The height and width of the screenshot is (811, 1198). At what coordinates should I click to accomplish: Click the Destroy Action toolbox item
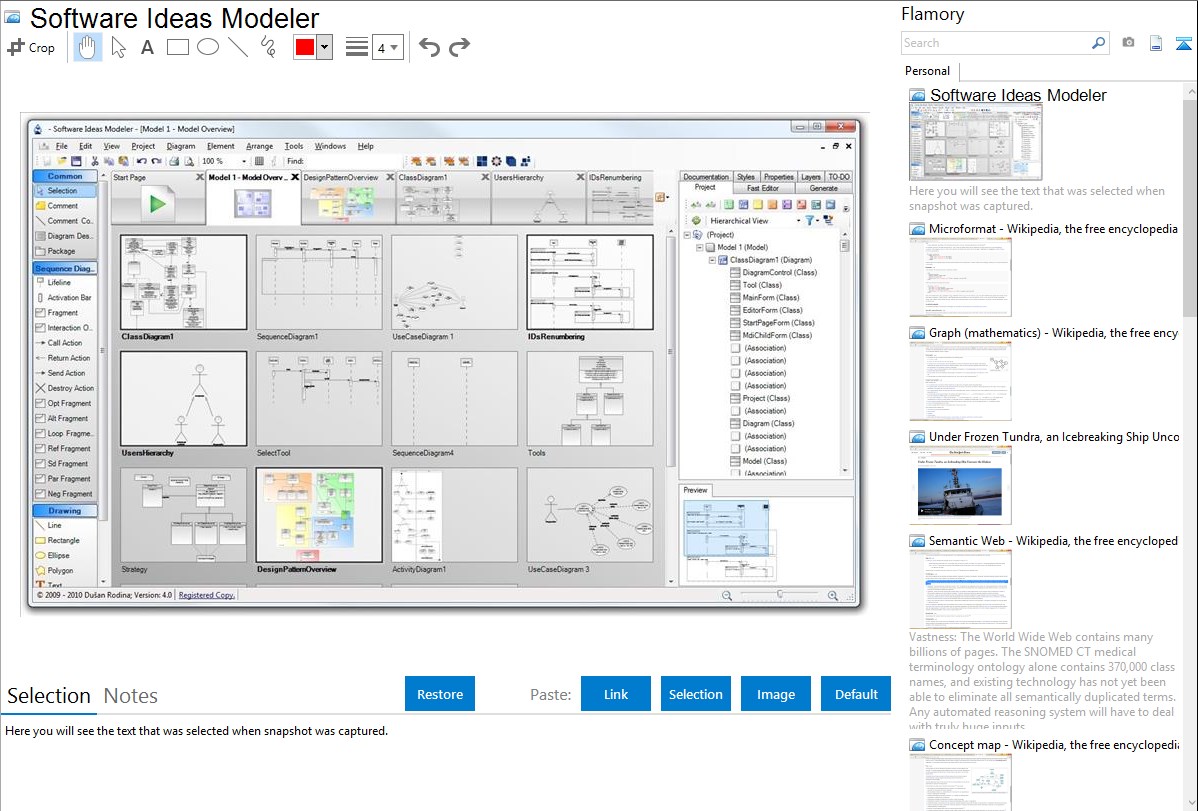click(x=70, y=388)
